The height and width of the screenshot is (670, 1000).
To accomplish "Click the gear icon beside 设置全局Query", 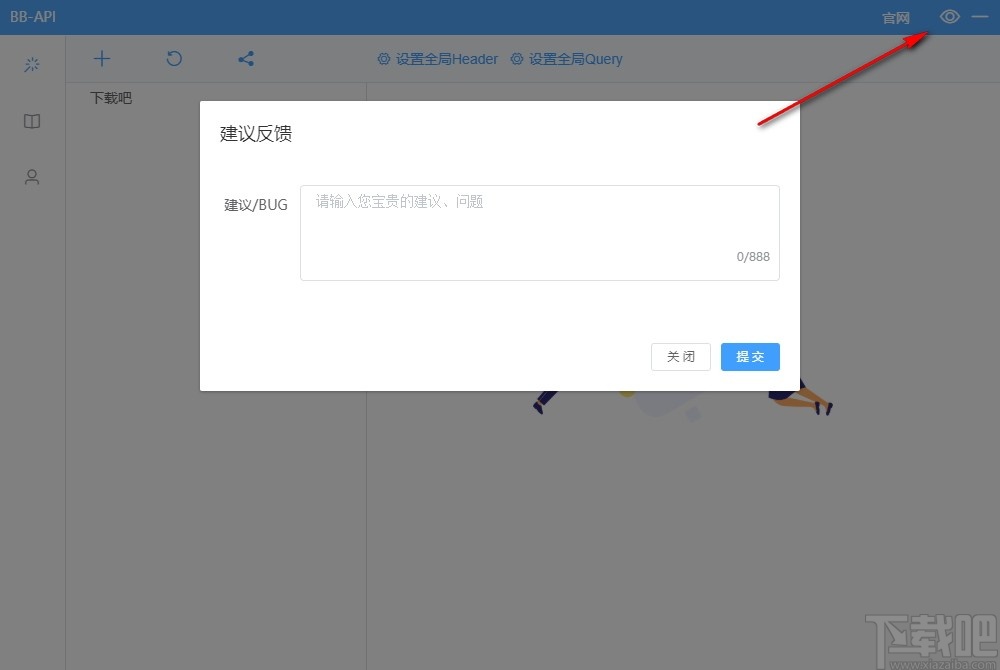I will point(516,59).
